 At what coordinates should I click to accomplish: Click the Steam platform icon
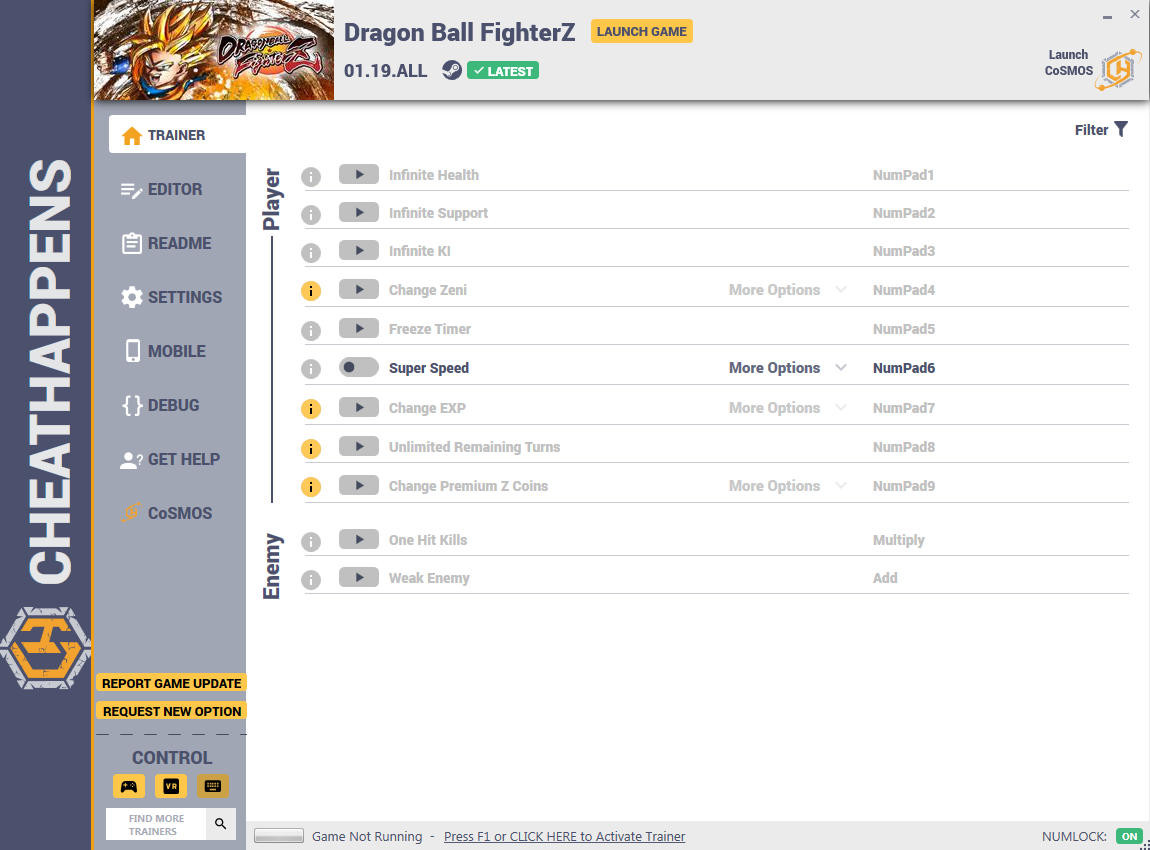pyautogui.click(x=452, y=70)
